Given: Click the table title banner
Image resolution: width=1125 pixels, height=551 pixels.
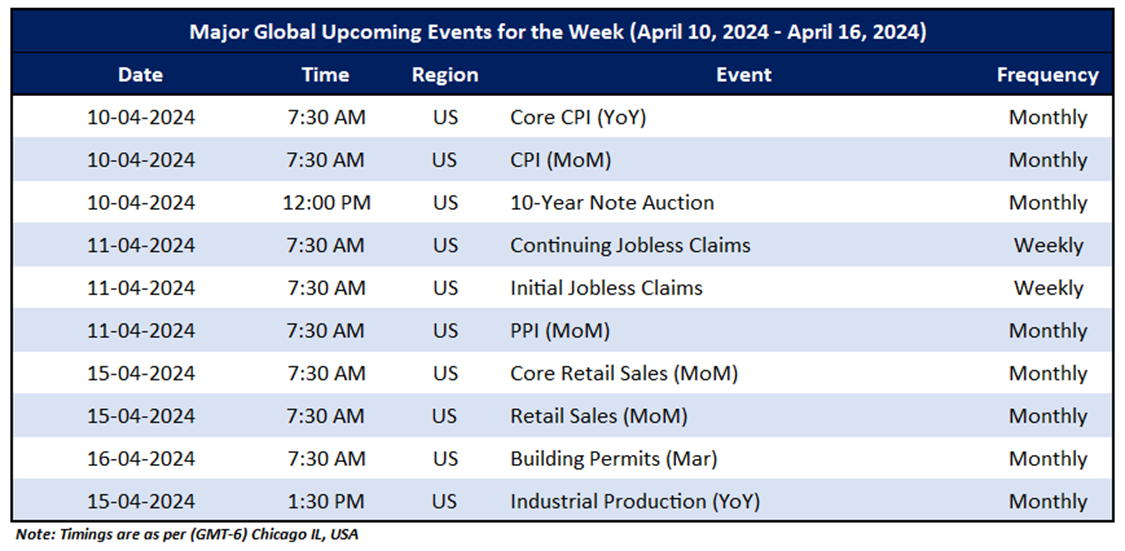Looking at the screenshot, I should click(x=558, y=32).
